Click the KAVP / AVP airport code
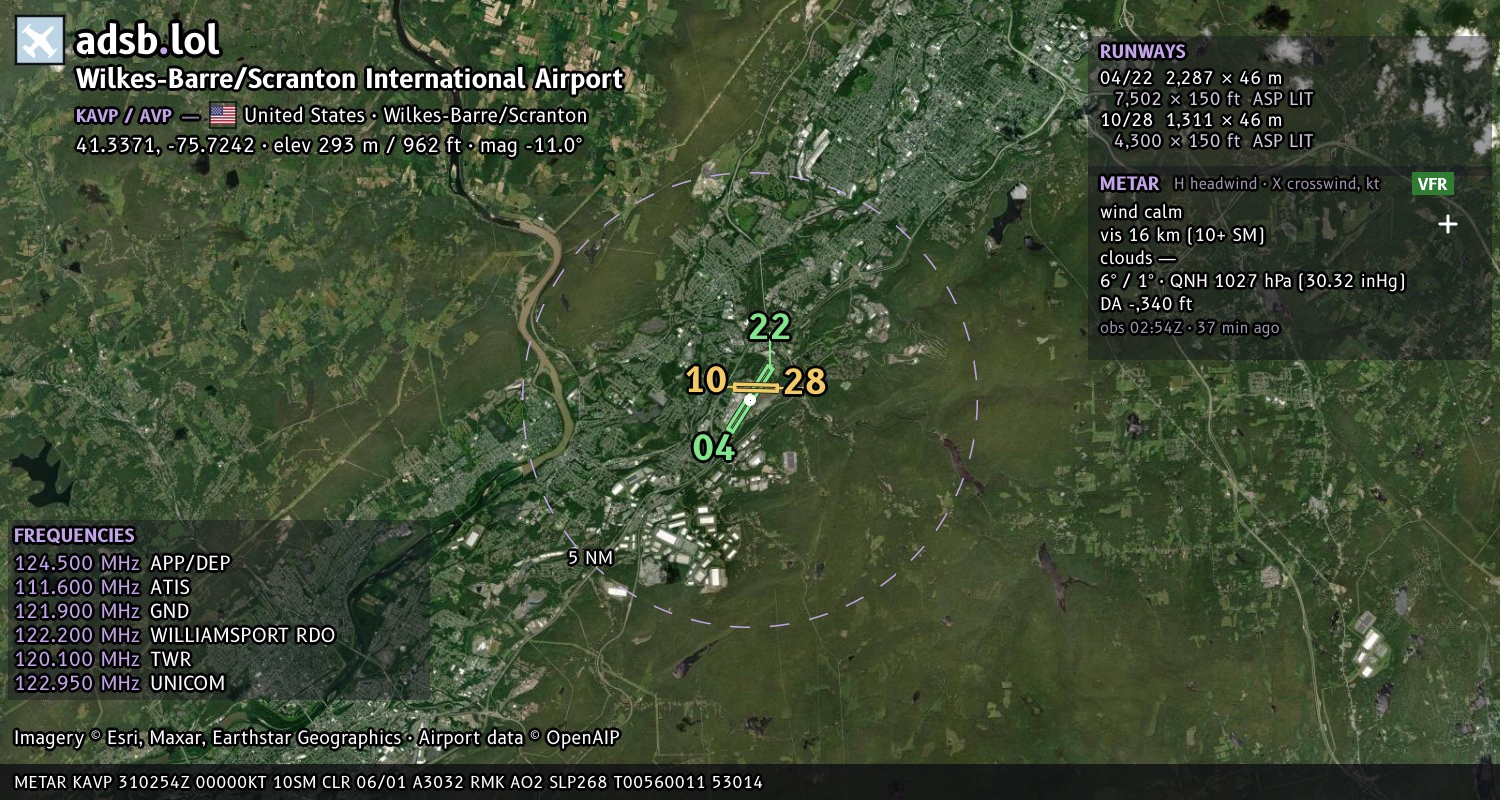1500x800 pixels. click(x=124, y=115)
